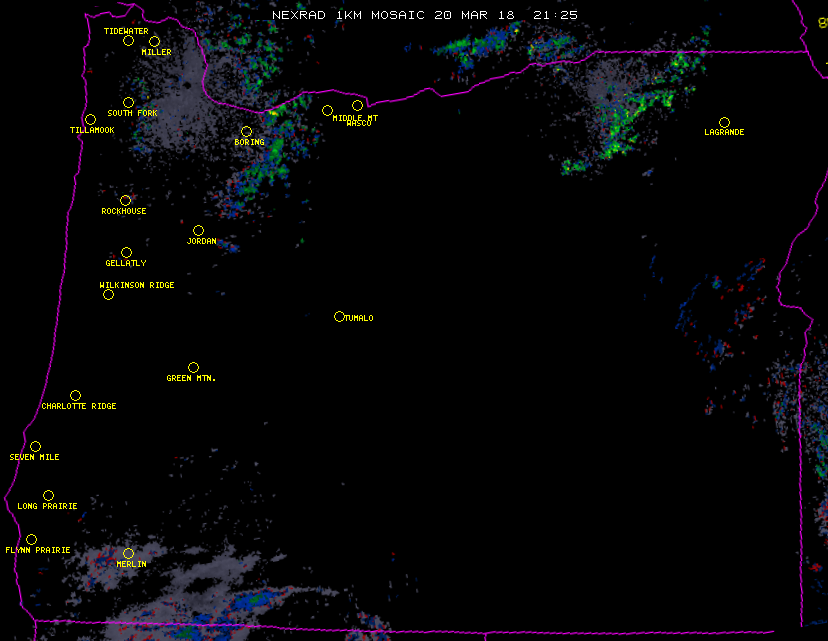
Task: Select the Miller station circle marker
Action: point(154,41)
